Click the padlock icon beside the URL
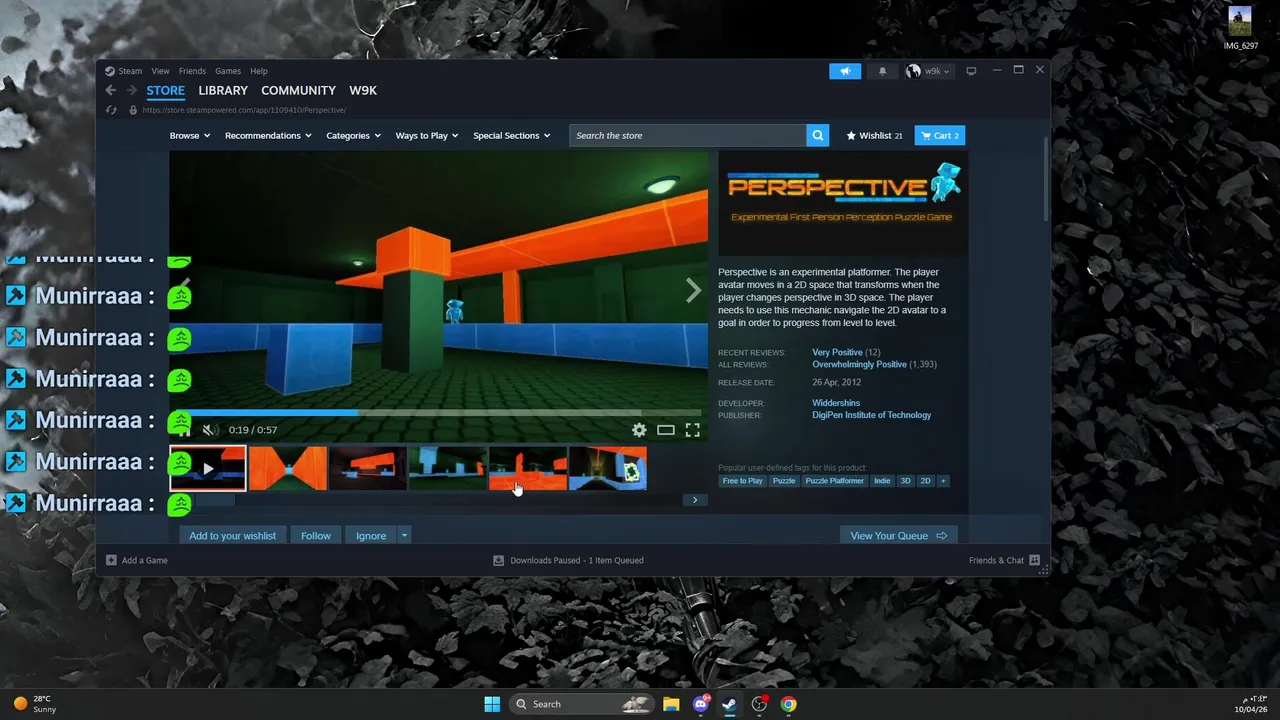Image resolution: width=1280 pixels, height=720 pixels. click(133, 110)
